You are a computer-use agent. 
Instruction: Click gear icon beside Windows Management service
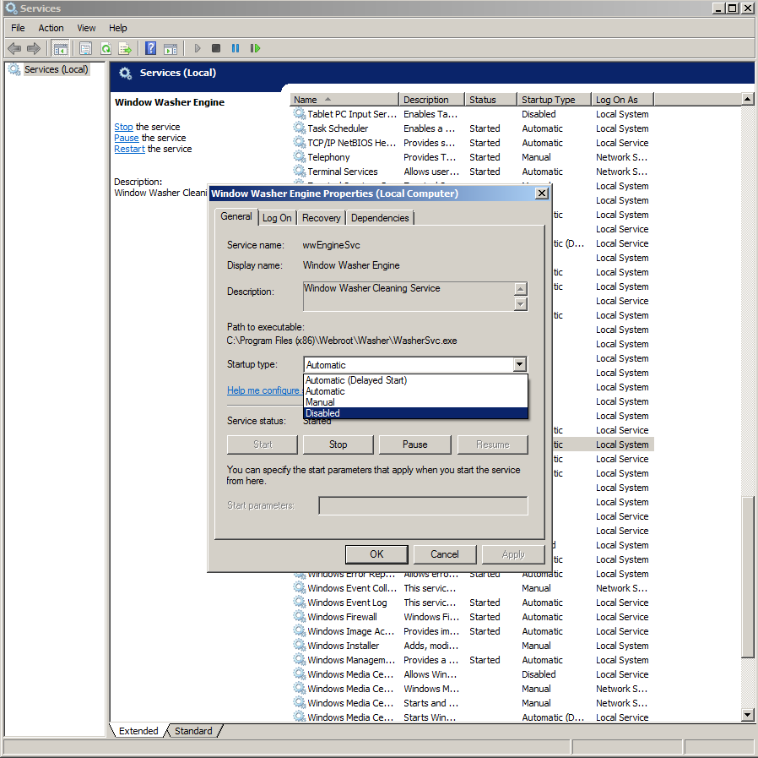point(299,659)
